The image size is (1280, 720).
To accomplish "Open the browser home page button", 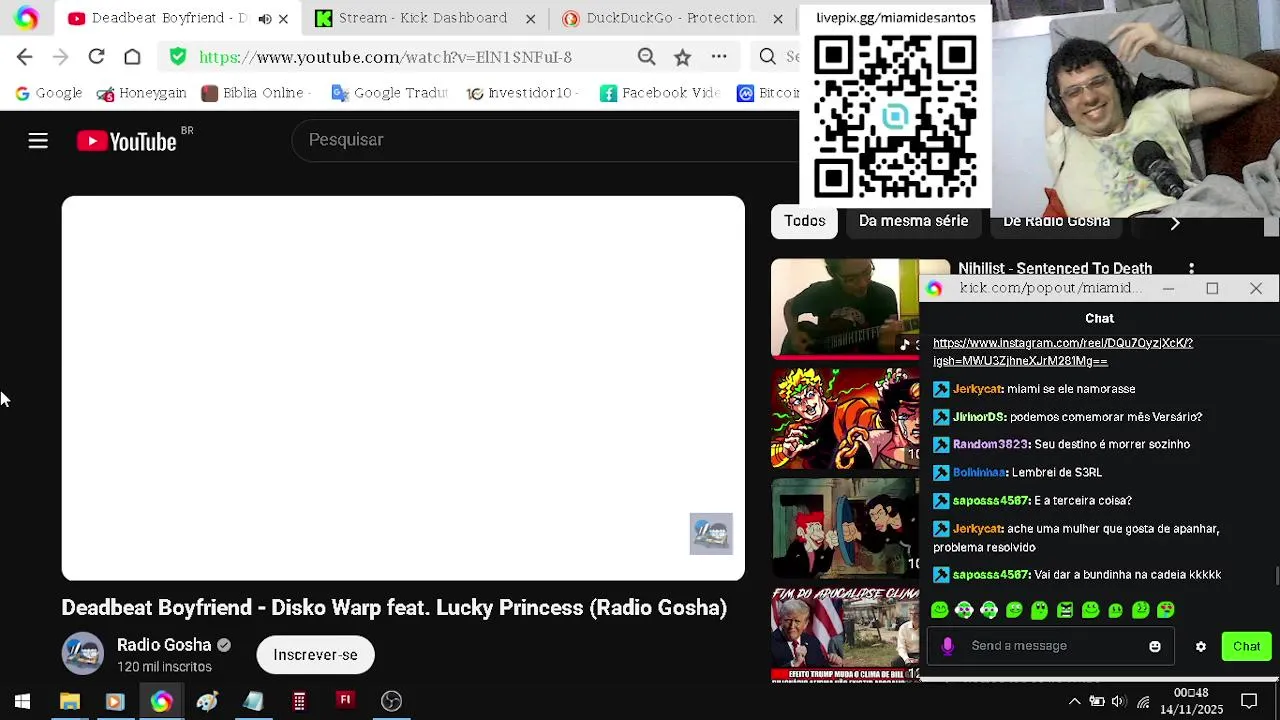I will click(x=132, y=57).
